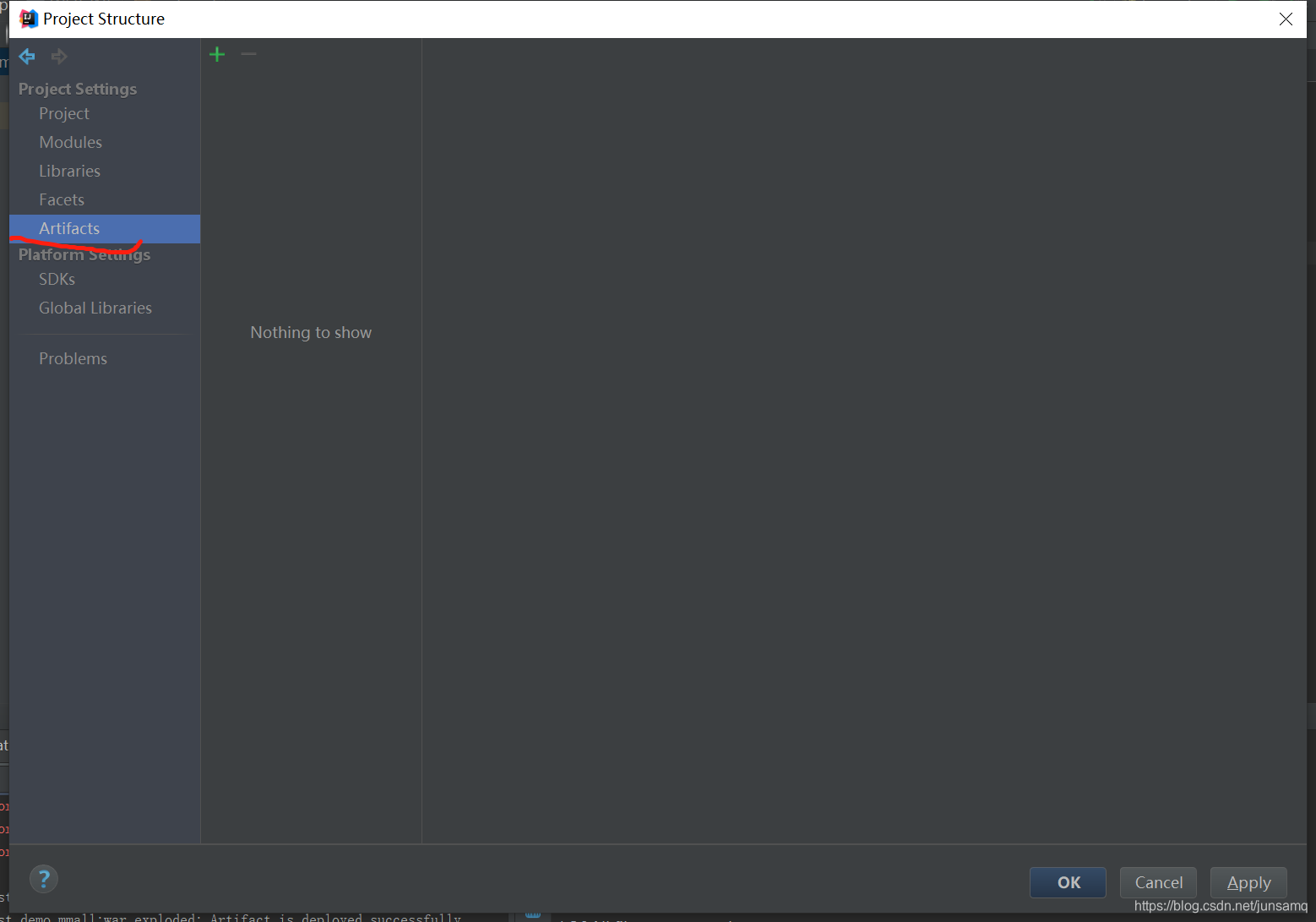Click the Cancel button
This screenshot has width=1316, height=922.
point(1158,882)
